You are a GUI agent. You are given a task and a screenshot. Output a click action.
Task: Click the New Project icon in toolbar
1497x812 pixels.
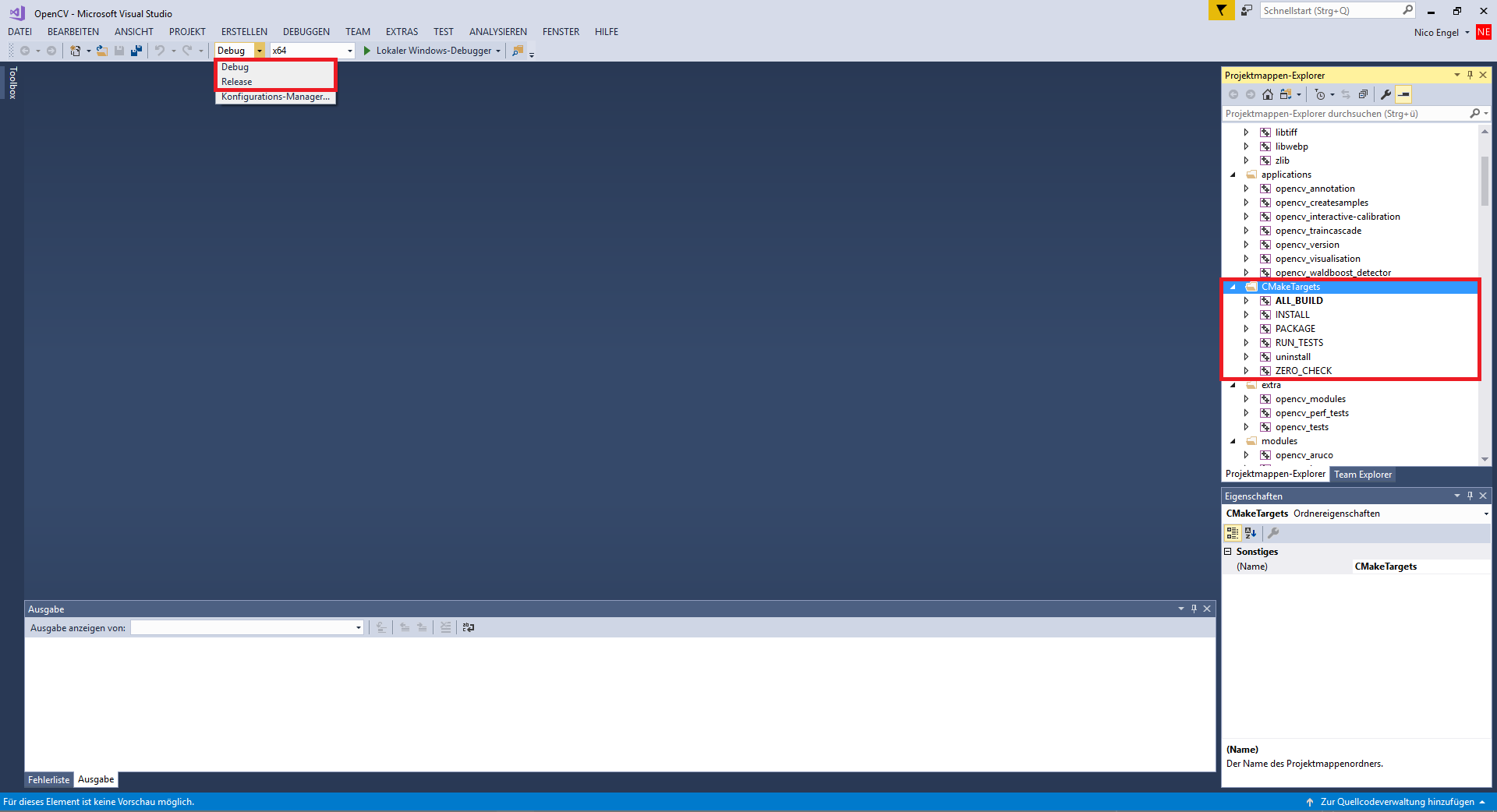75,51
